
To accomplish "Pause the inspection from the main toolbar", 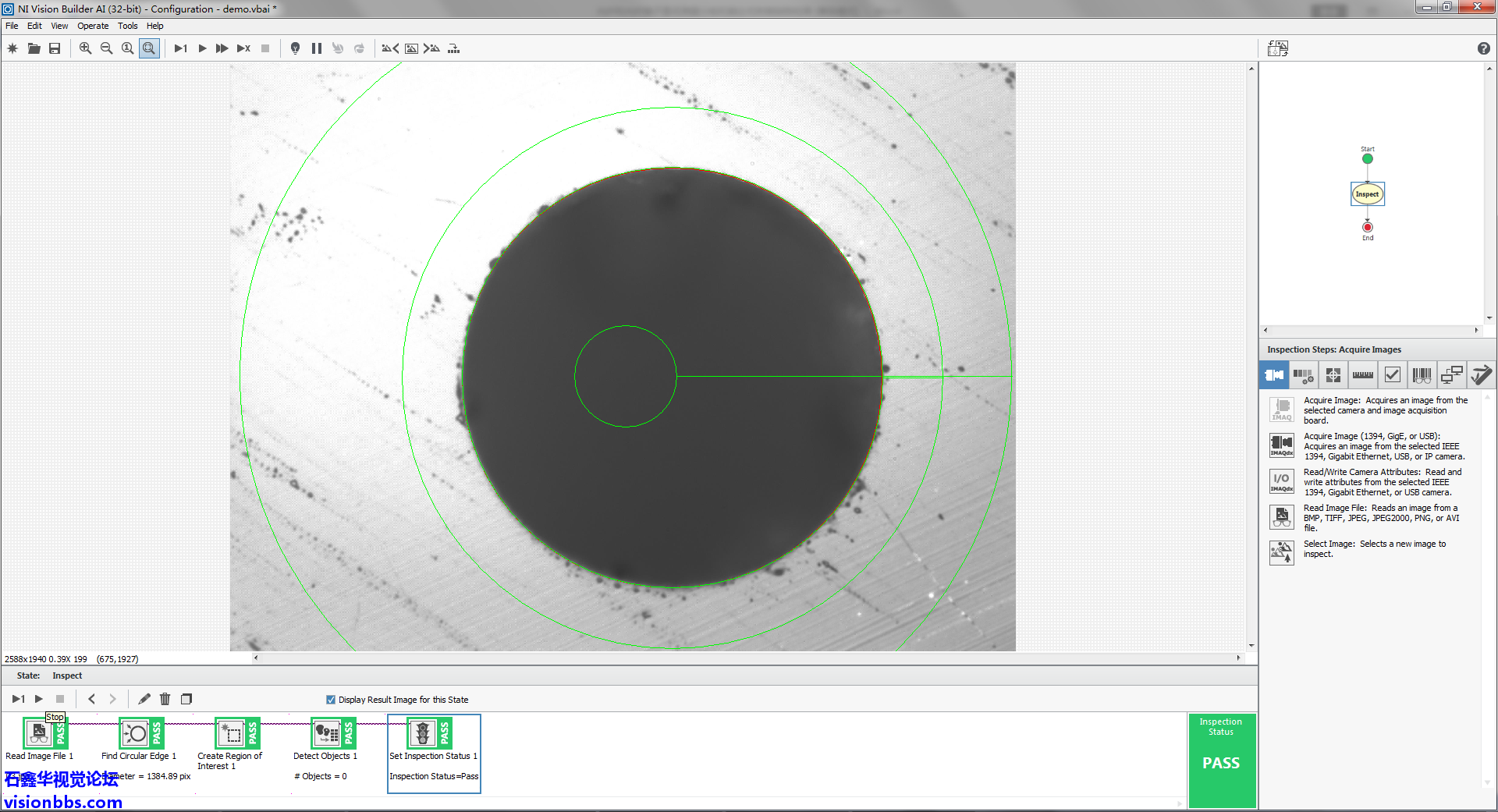I will (317, 48).
